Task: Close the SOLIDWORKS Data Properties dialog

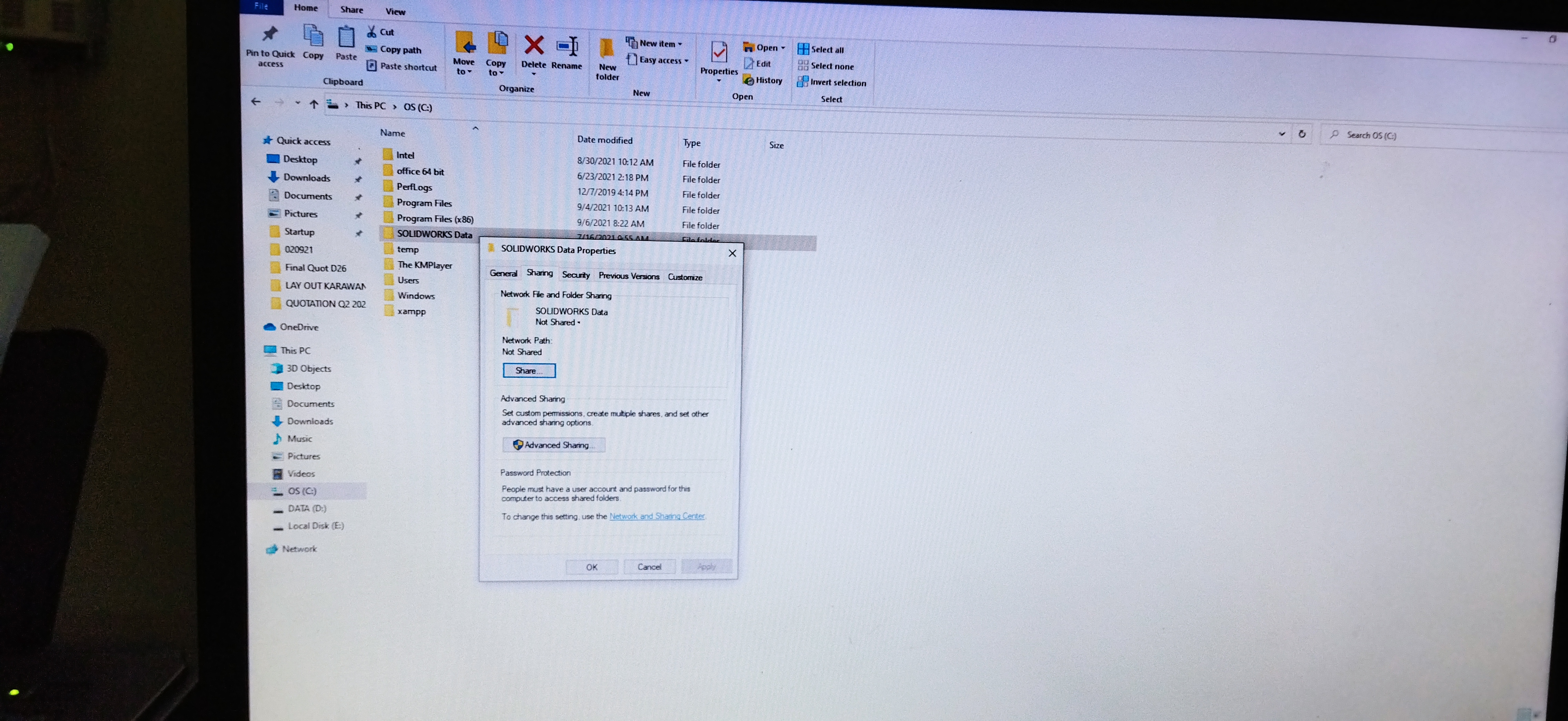Action: [x=732, y=253]
